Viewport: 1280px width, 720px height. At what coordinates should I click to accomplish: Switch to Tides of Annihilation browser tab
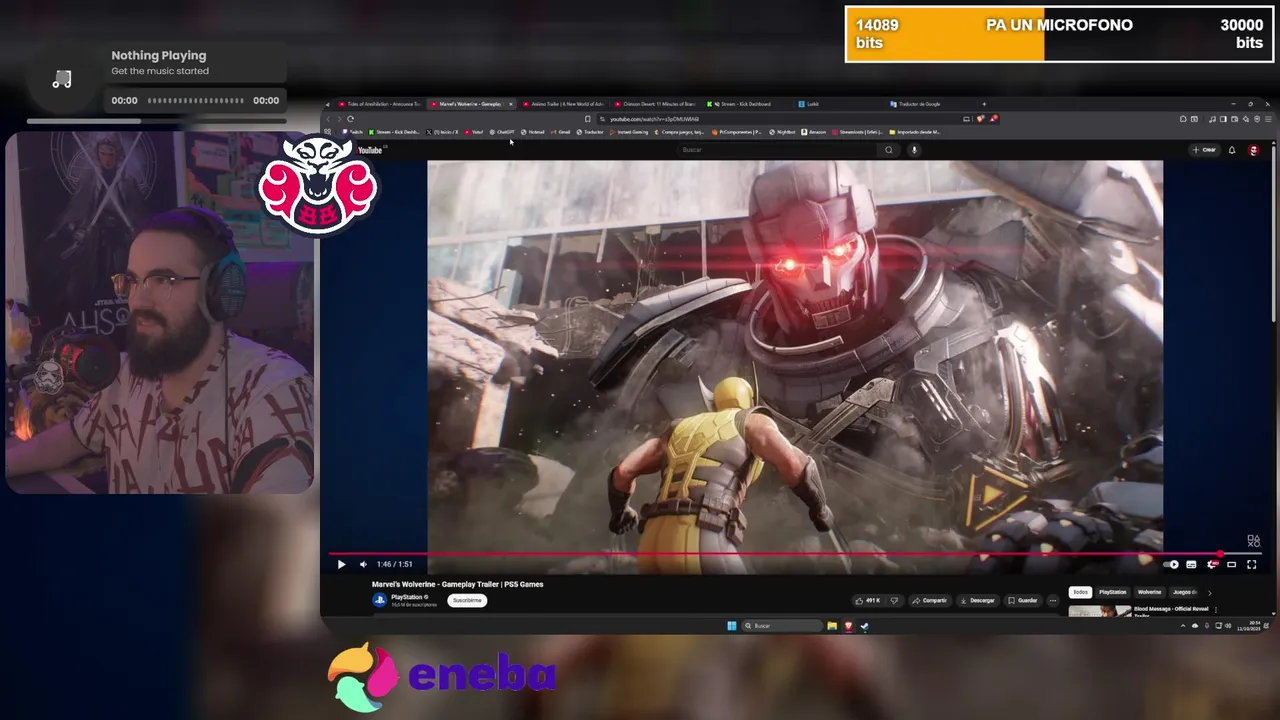point(378,104)
